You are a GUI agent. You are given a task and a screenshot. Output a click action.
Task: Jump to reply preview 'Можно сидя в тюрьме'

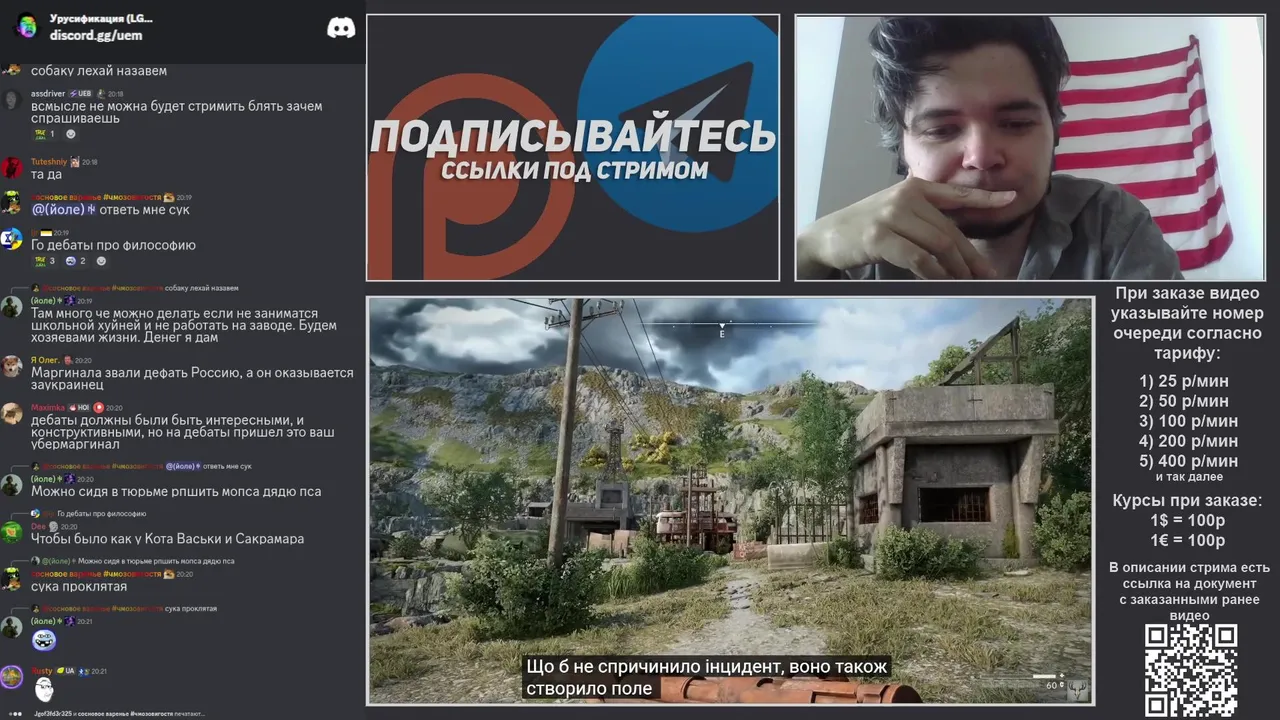click(x=156, y=561)
